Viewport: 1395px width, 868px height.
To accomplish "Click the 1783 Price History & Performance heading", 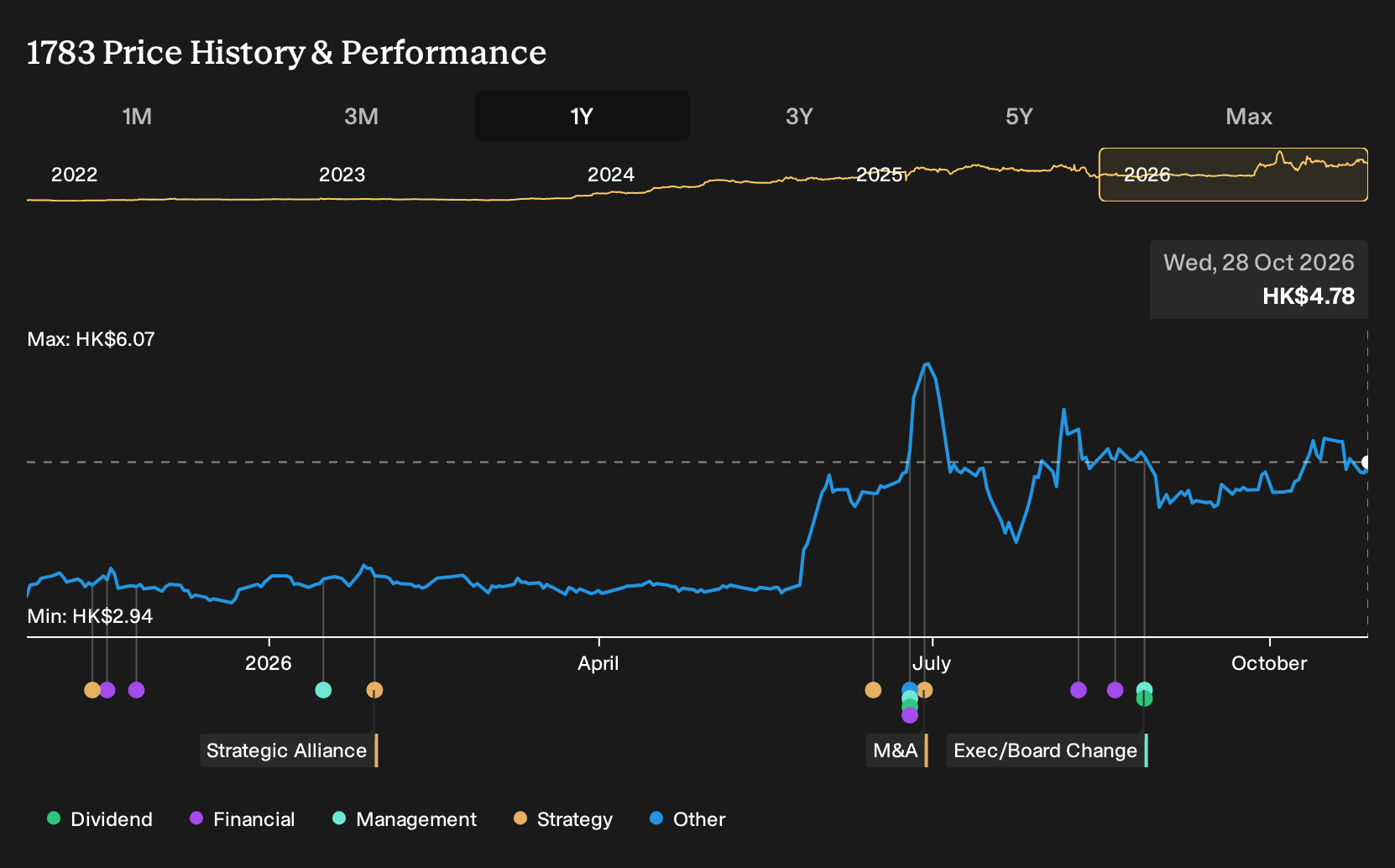I will (287, 52).
